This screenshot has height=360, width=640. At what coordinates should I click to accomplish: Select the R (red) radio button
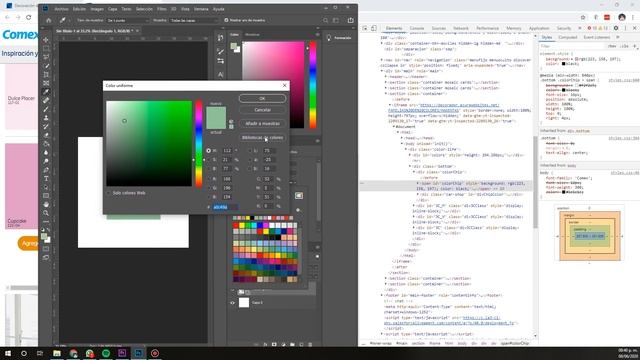tap(209, 179)
